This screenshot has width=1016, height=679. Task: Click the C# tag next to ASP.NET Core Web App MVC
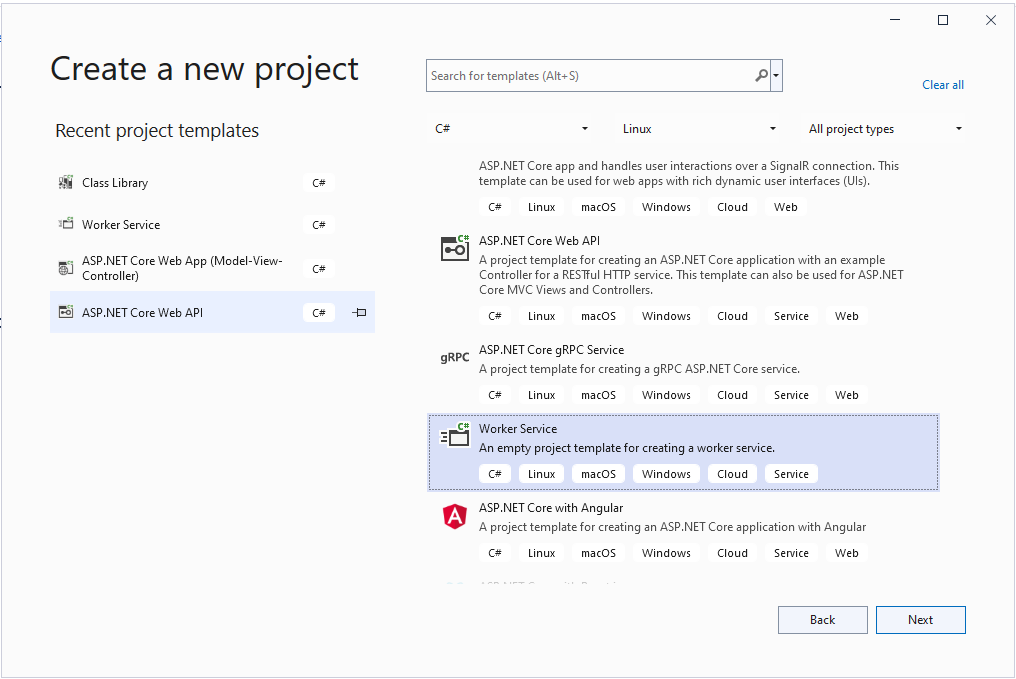tap(319, 269)
